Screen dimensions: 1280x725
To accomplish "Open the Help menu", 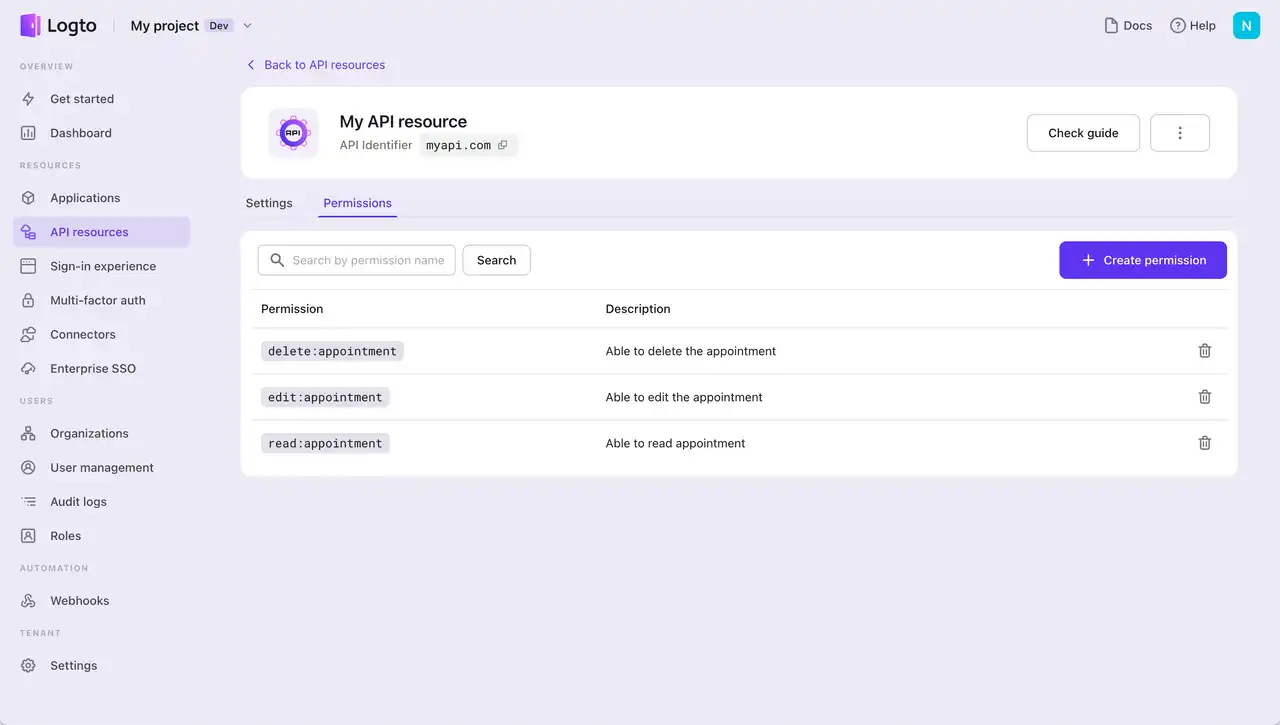I will pyautogui.click(x=1192, y=25).
